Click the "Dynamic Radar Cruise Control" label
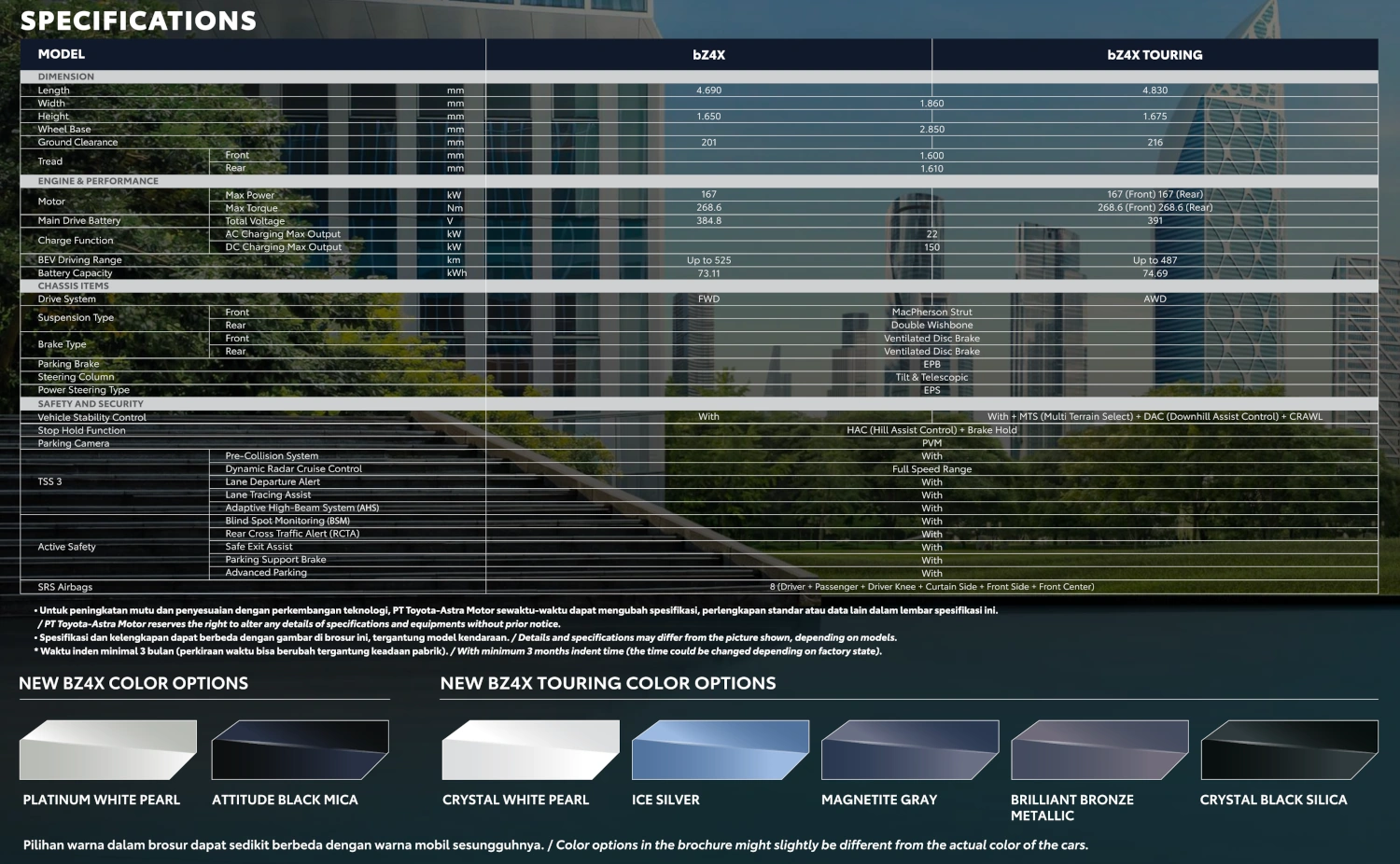This screenshot has width=1400, height=864. tap(293, 469)
